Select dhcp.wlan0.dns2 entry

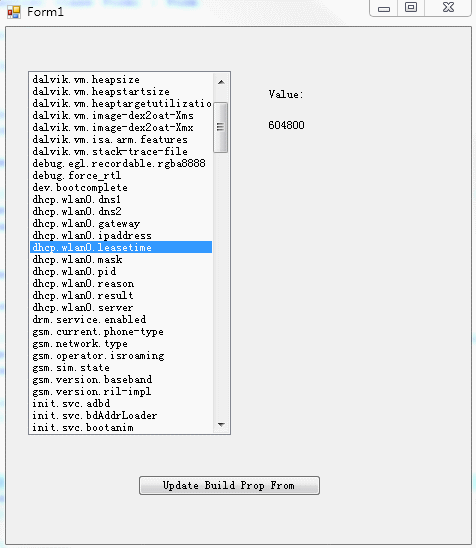[x=121, y=211]
